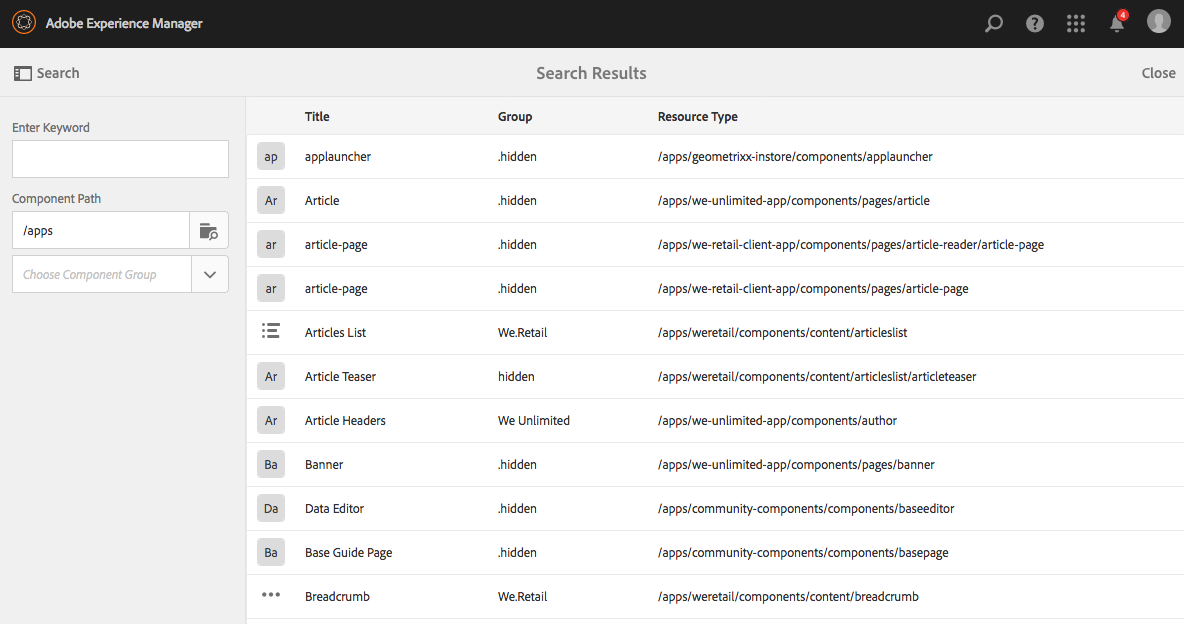1184x624 pixels.
Task: Focus the Enter Keyword input field
Action: coord(120,159)
